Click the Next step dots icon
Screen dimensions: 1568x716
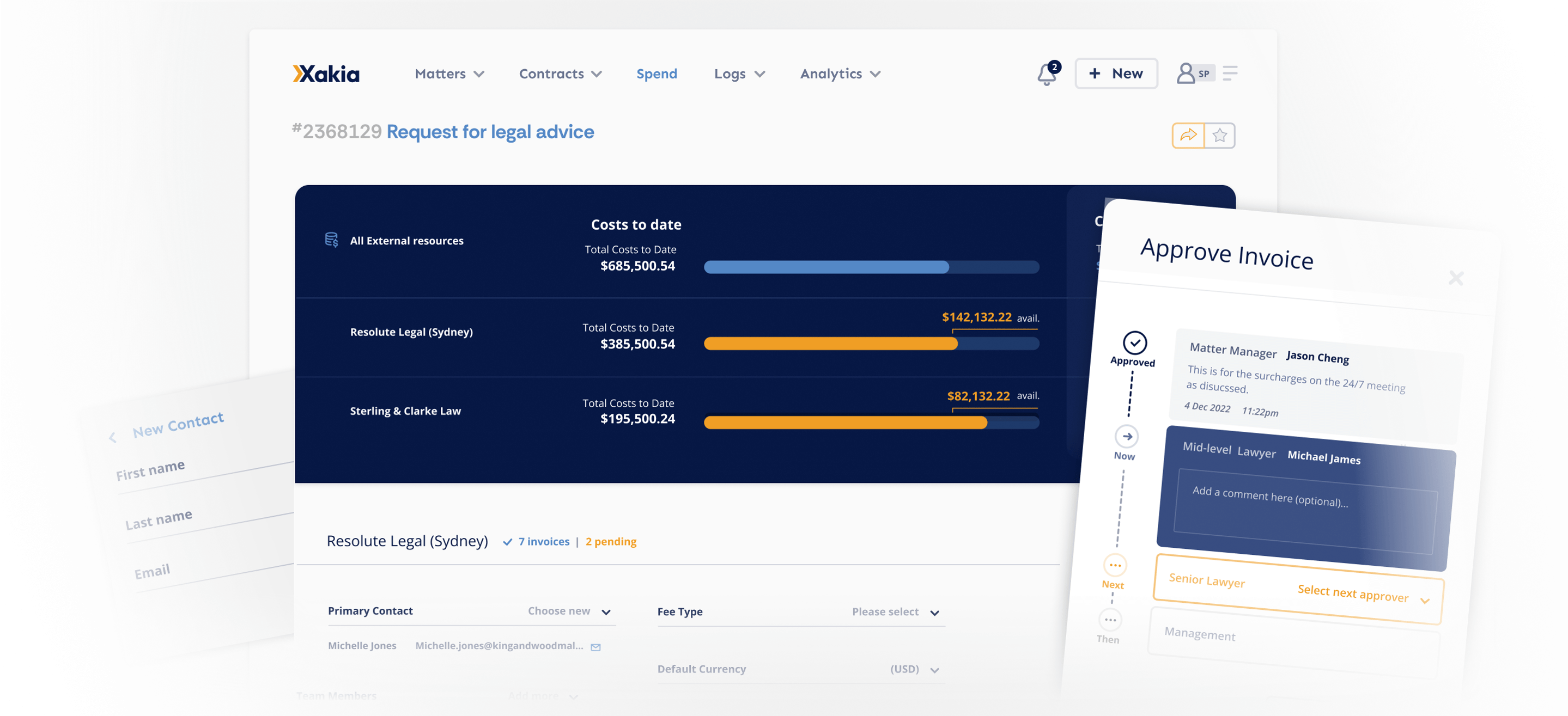(1115, 565)
